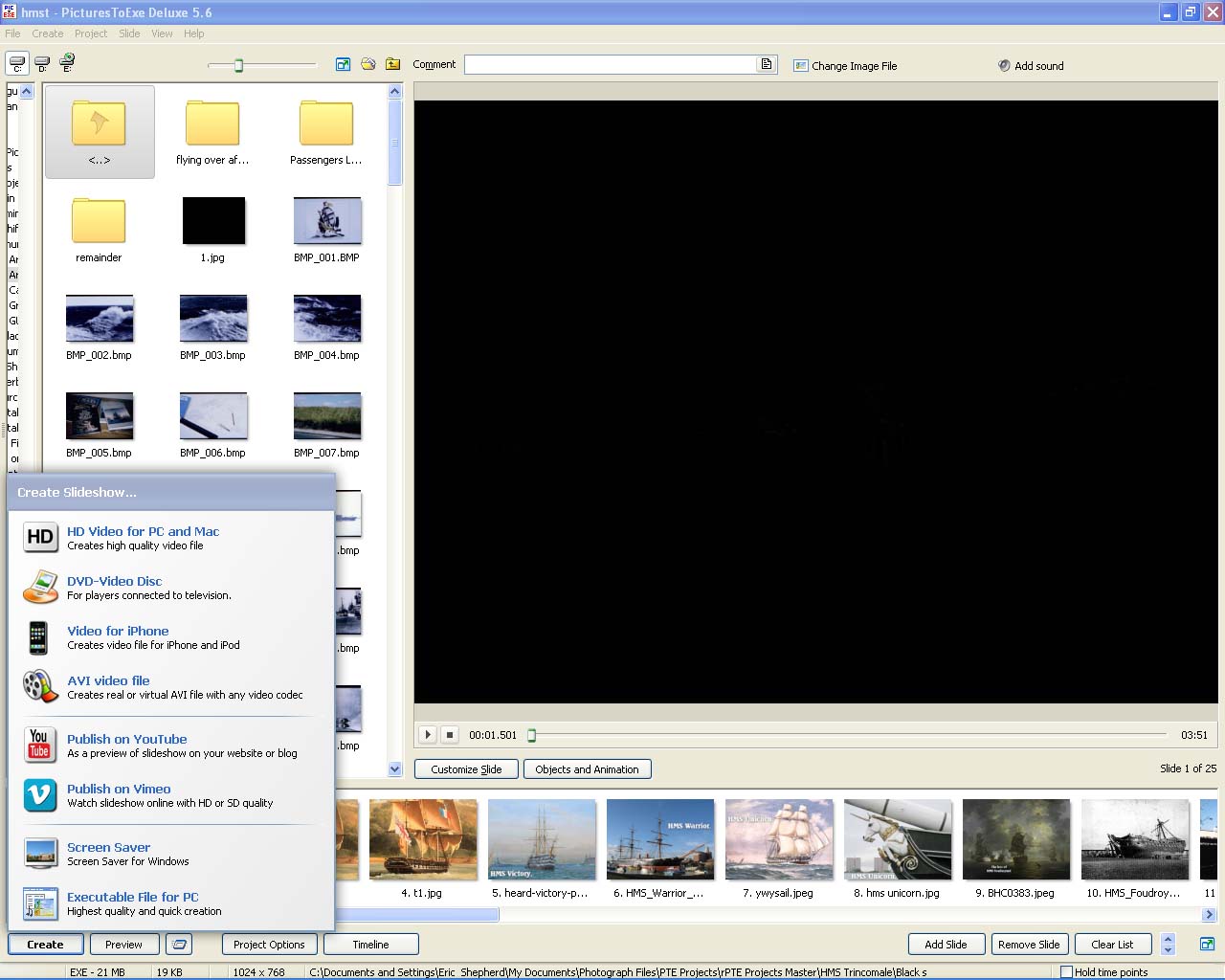Enable the Hold time points checkbox
The image size is (1225, 980).
(x=1066, y=972)
